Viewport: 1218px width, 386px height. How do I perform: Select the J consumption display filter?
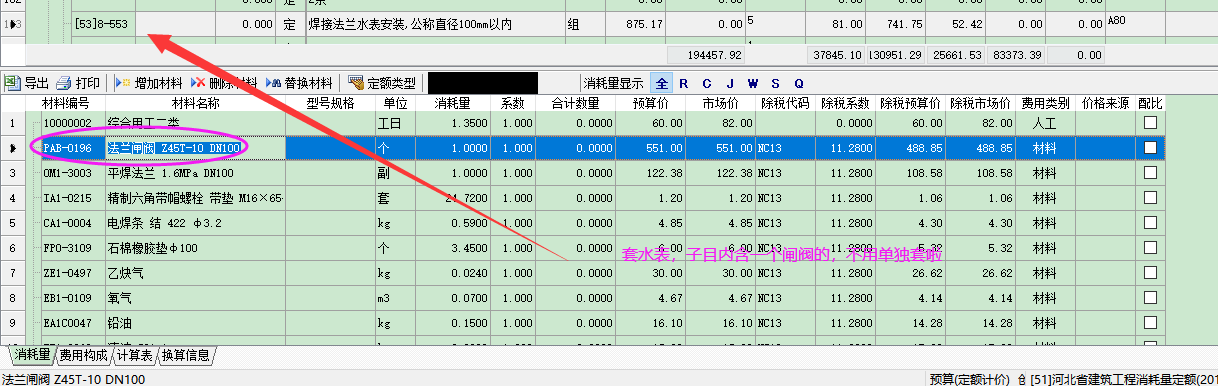tap(730, 83)
